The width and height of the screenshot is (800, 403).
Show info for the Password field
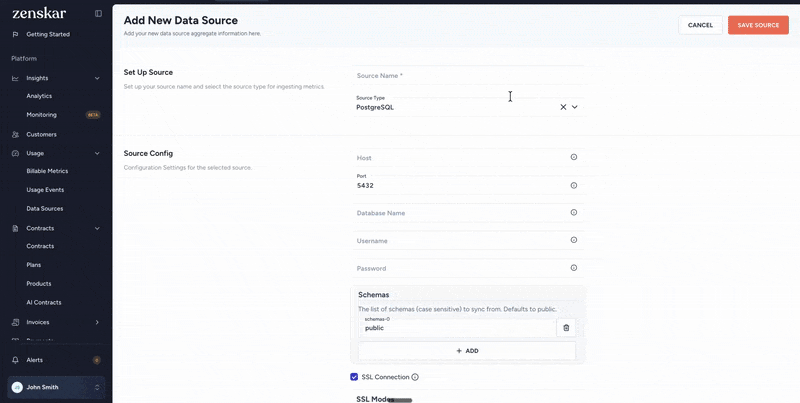tap(573, 267)
